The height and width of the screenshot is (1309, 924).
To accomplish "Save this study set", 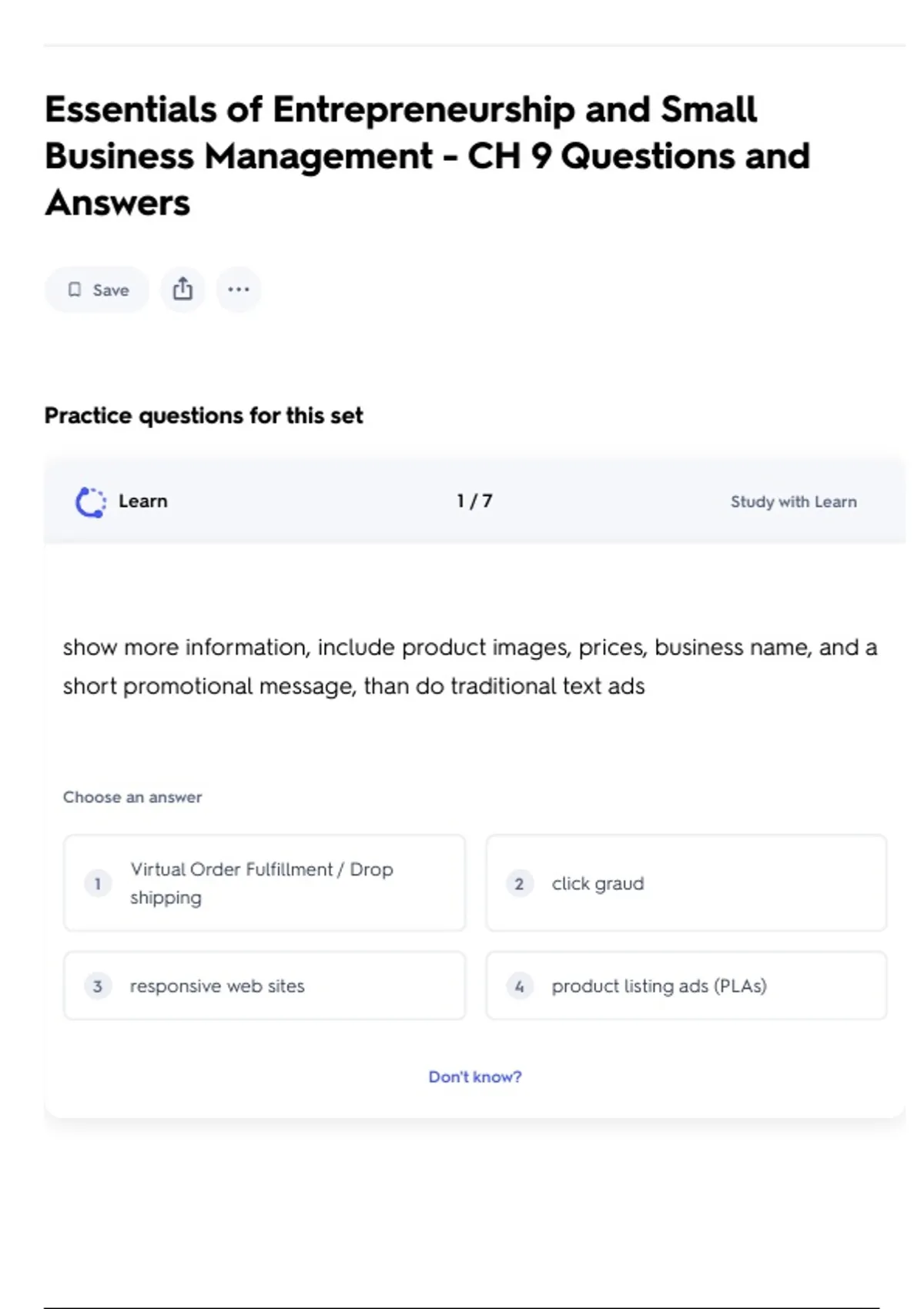I will 97,290.
